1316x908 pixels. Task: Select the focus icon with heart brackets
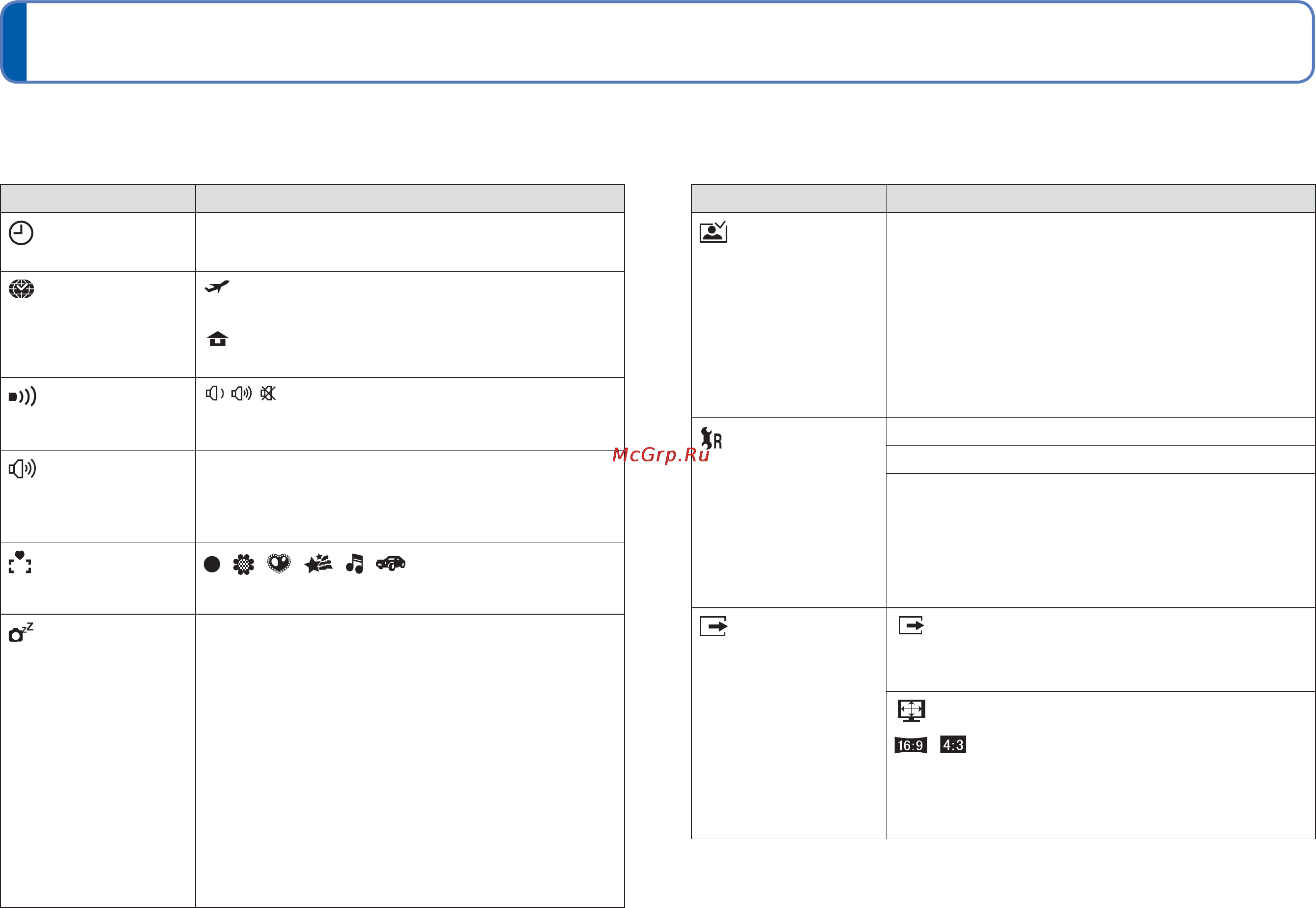20,562
